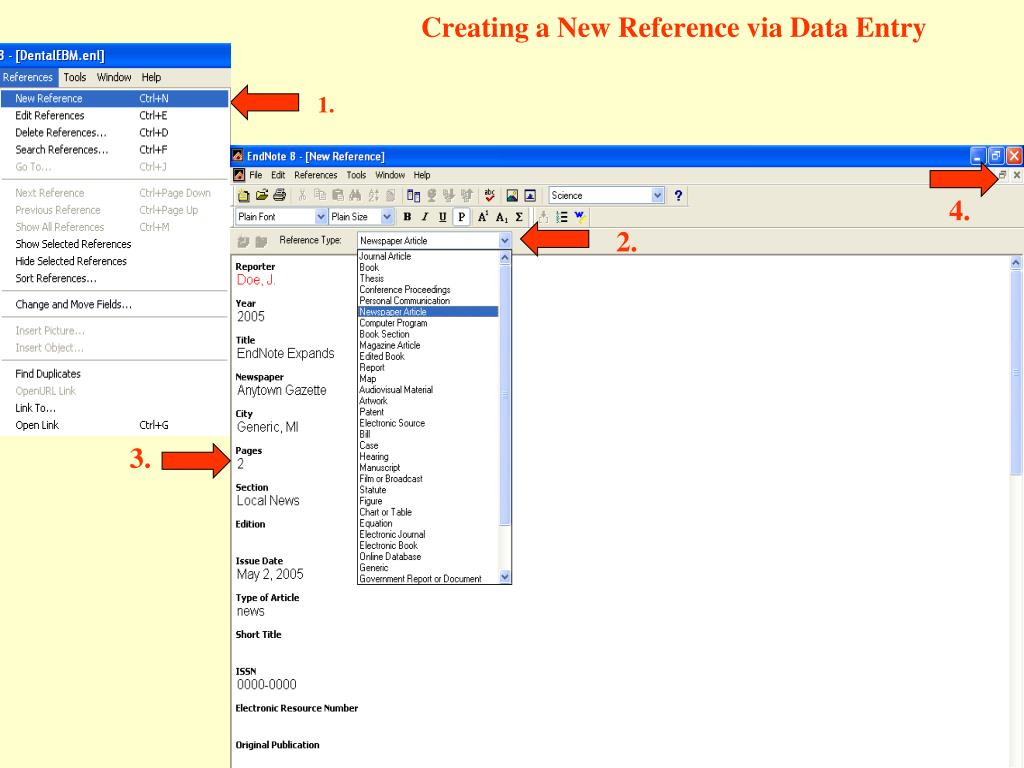
Task: Select Edit References menu entry
Action: tap(115, 116)
